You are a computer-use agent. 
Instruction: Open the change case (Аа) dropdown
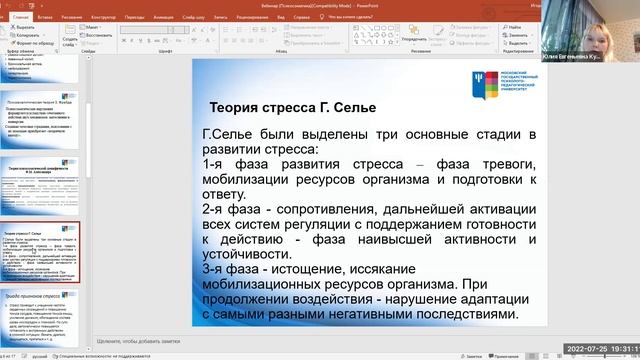click(x=180, y=41)
